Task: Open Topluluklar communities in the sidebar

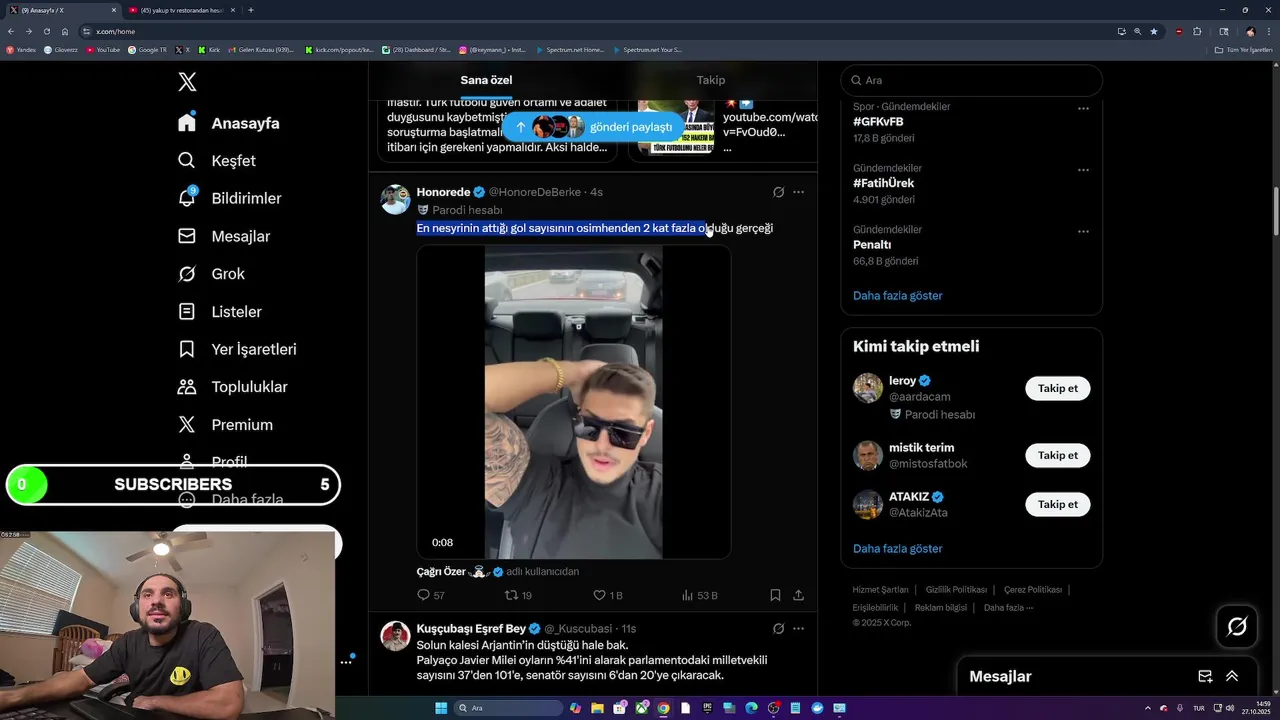Action: (232, 387)
